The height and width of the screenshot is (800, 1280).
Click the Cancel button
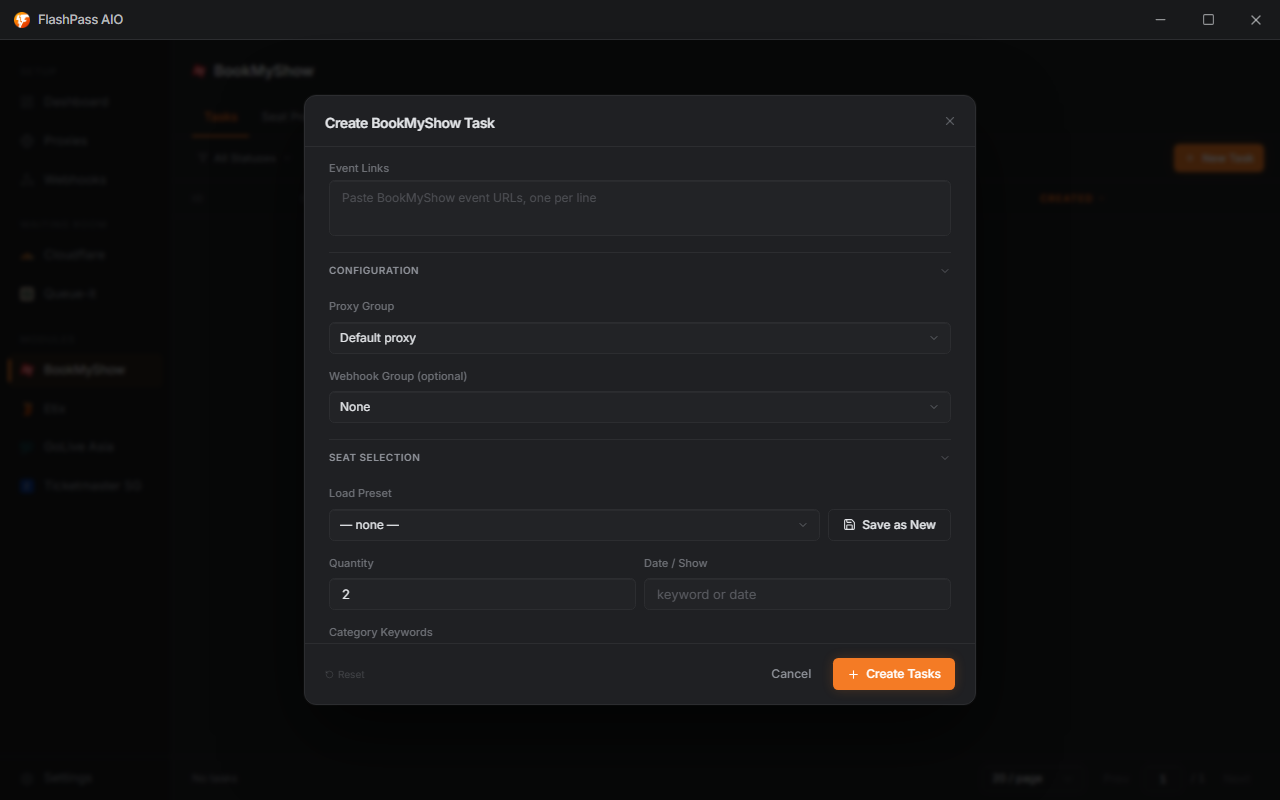click(791, 674)
